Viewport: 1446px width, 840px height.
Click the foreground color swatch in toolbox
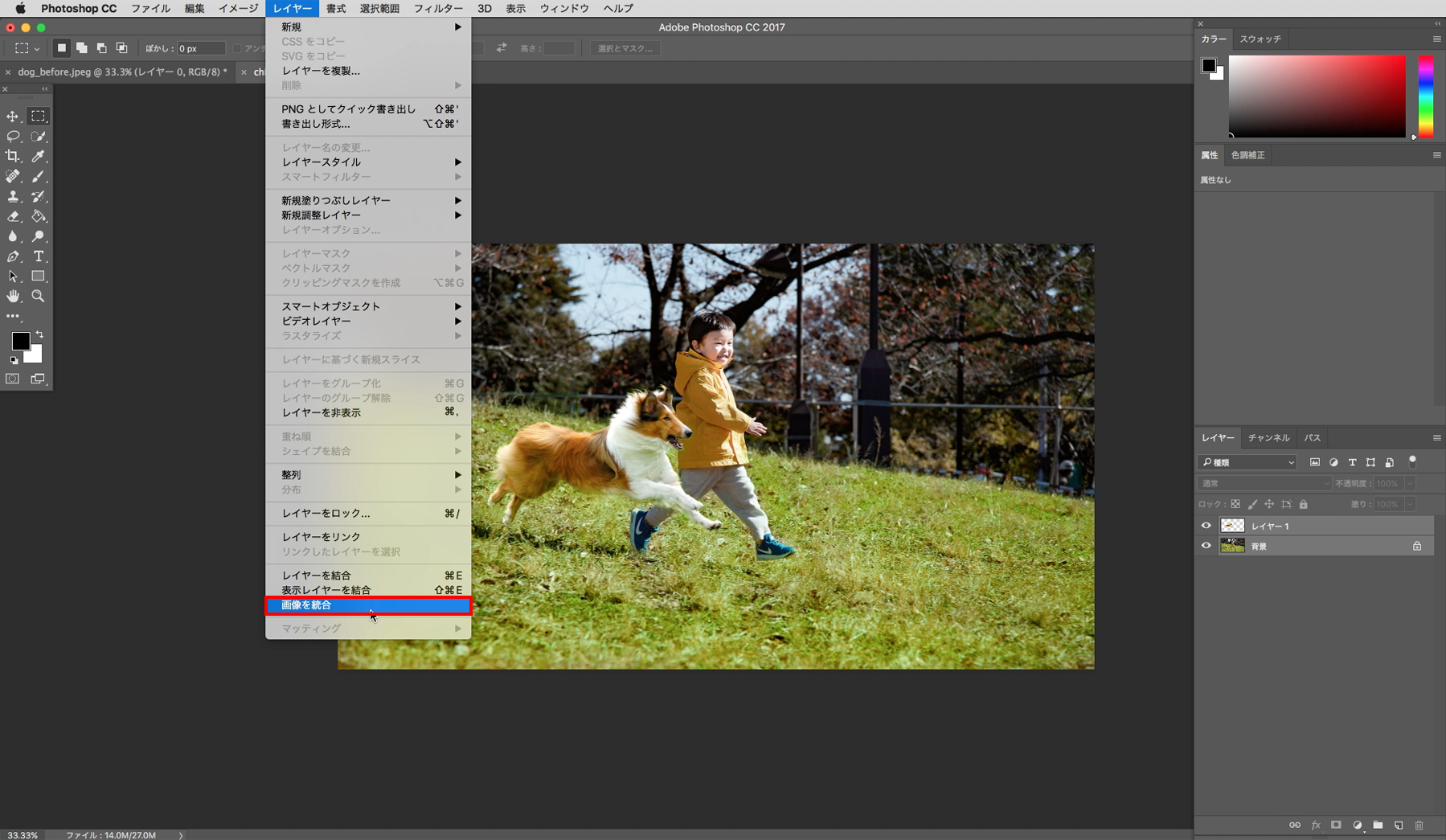(19, 341)
